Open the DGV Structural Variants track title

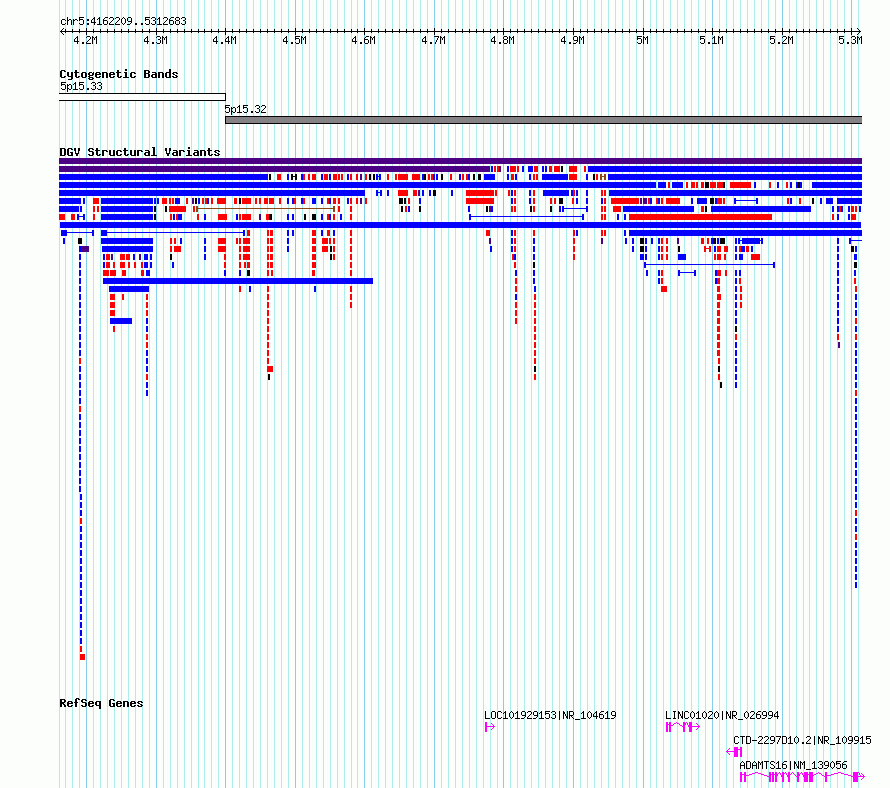click(140, 152)
